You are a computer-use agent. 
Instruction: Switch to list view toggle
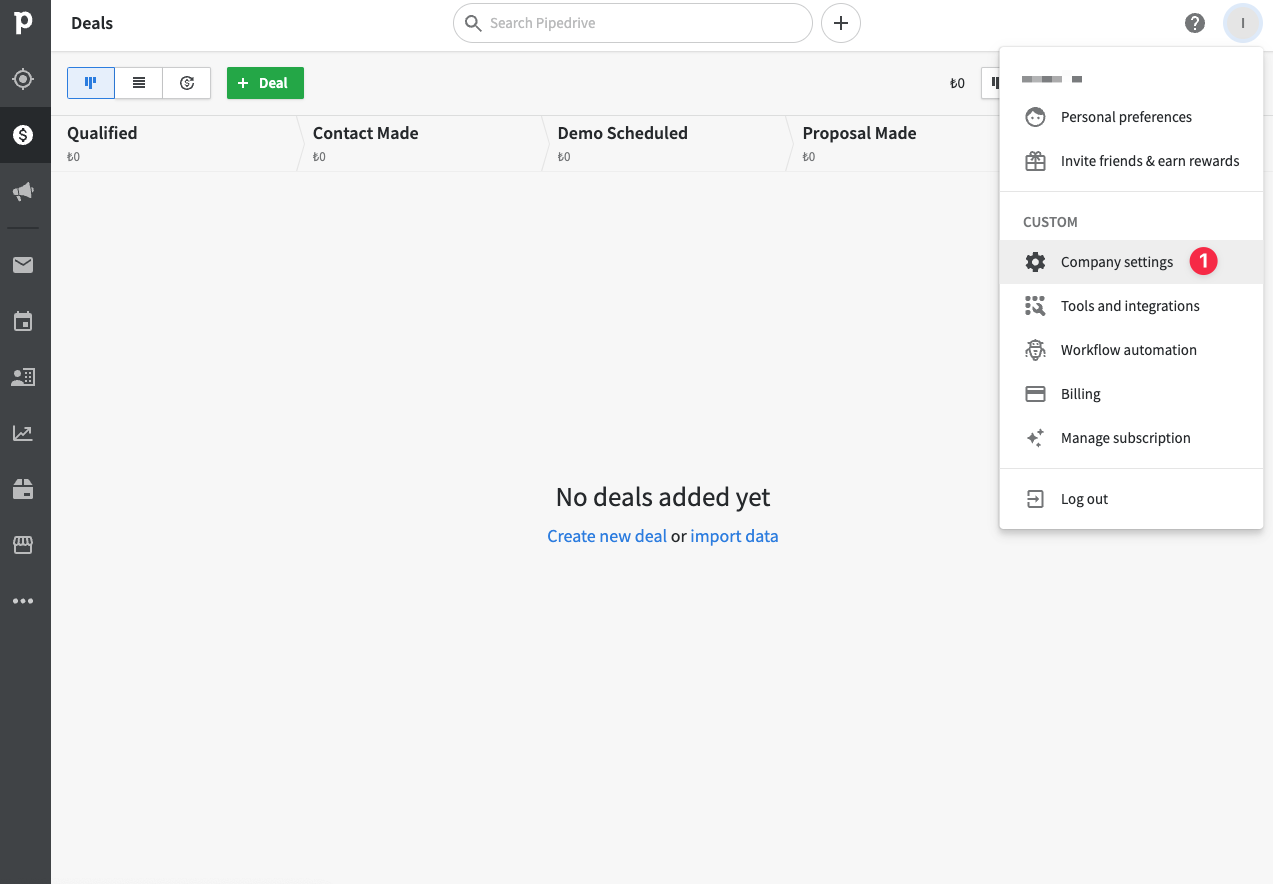coord(139,83)
